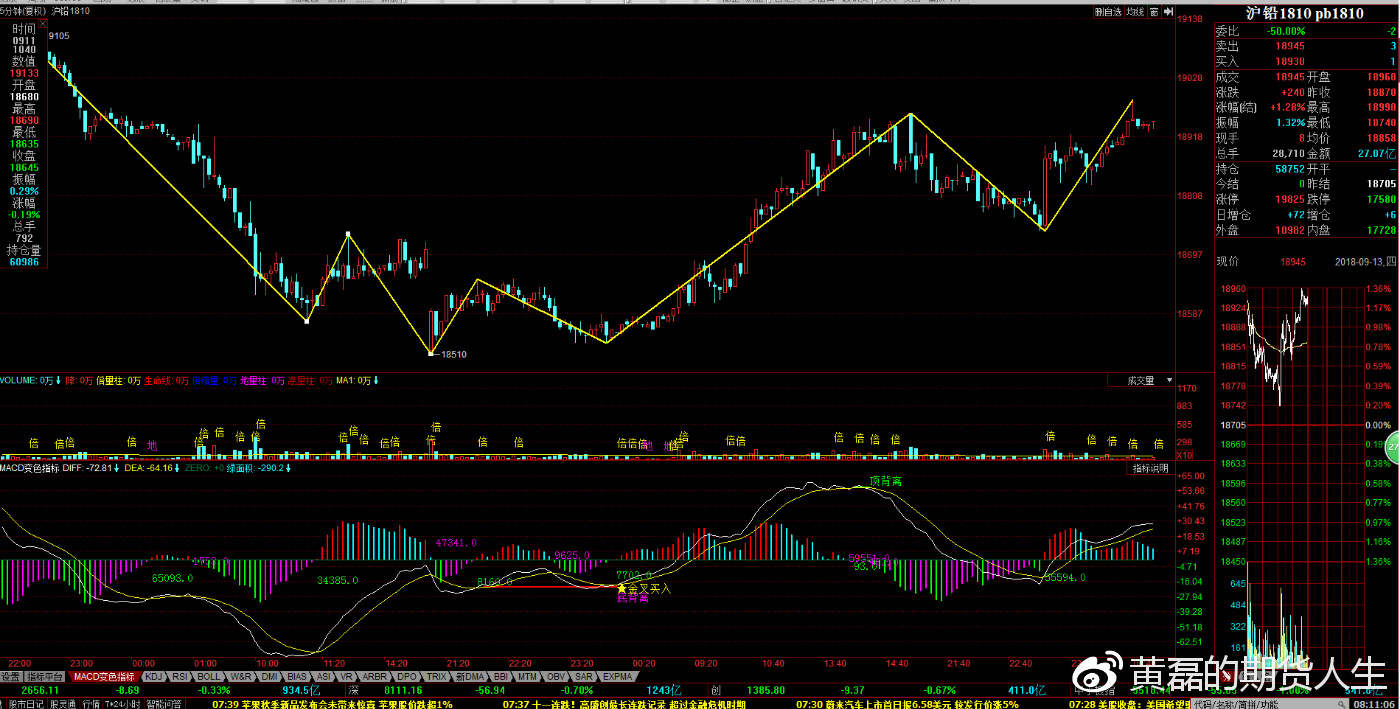
Task: Click the 顶背离 label on MACD chart
Action: click(x=885, y=482)
